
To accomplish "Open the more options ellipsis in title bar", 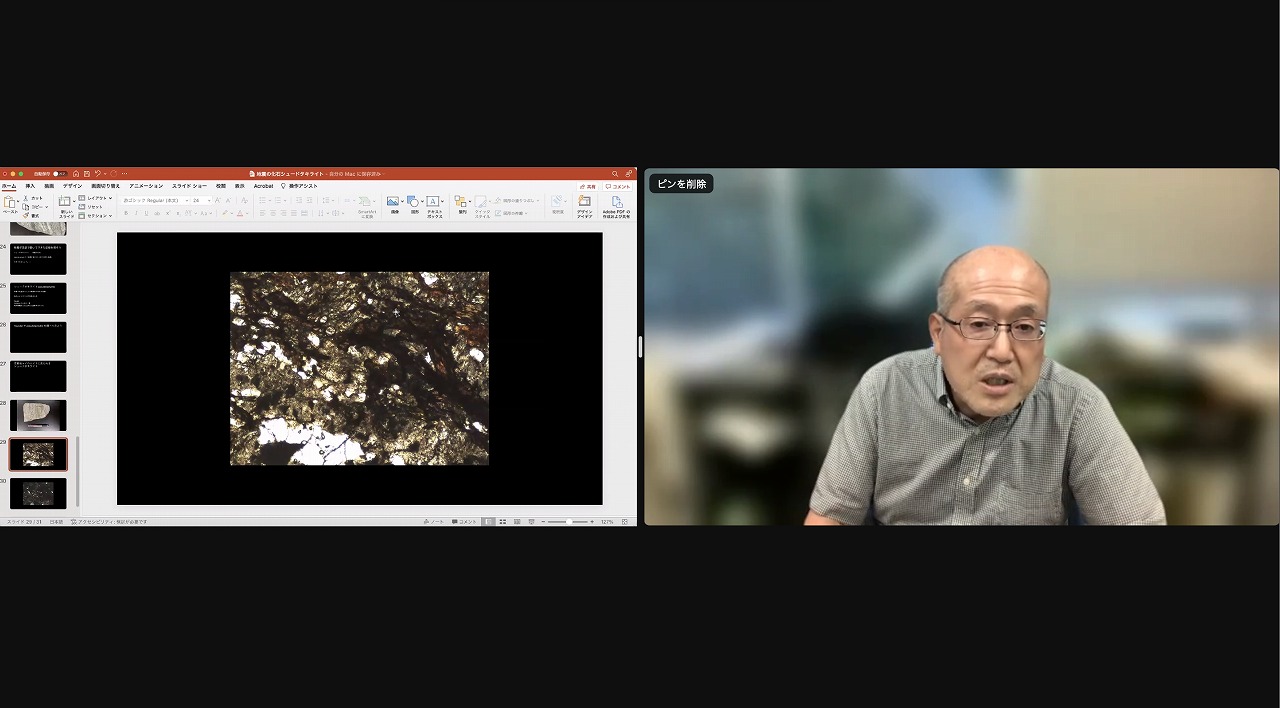I will point(124,174).
